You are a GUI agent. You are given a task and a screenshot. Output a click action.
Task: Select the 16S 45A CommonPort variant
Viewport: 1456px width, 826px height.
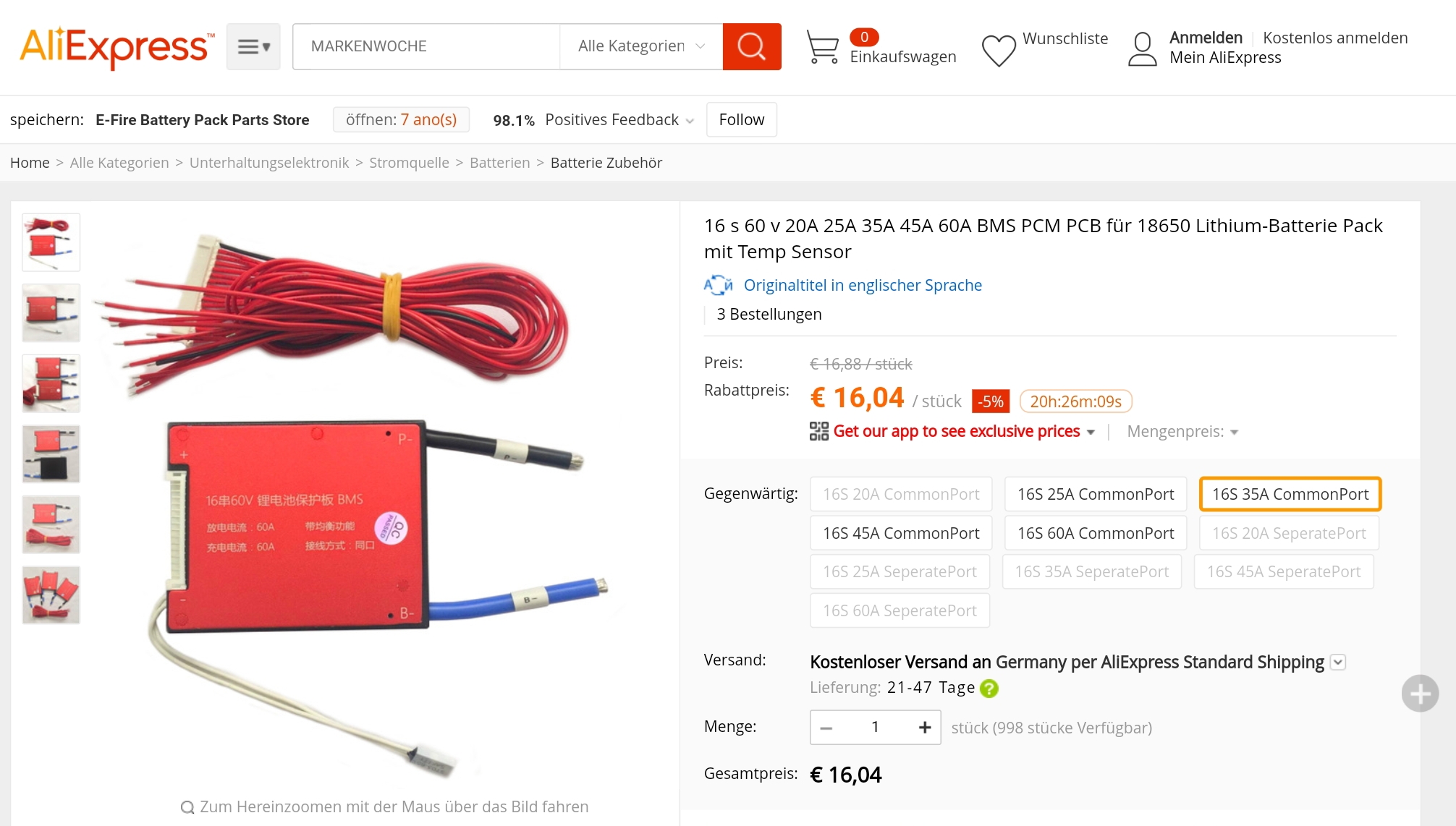[x=901, y=533]
